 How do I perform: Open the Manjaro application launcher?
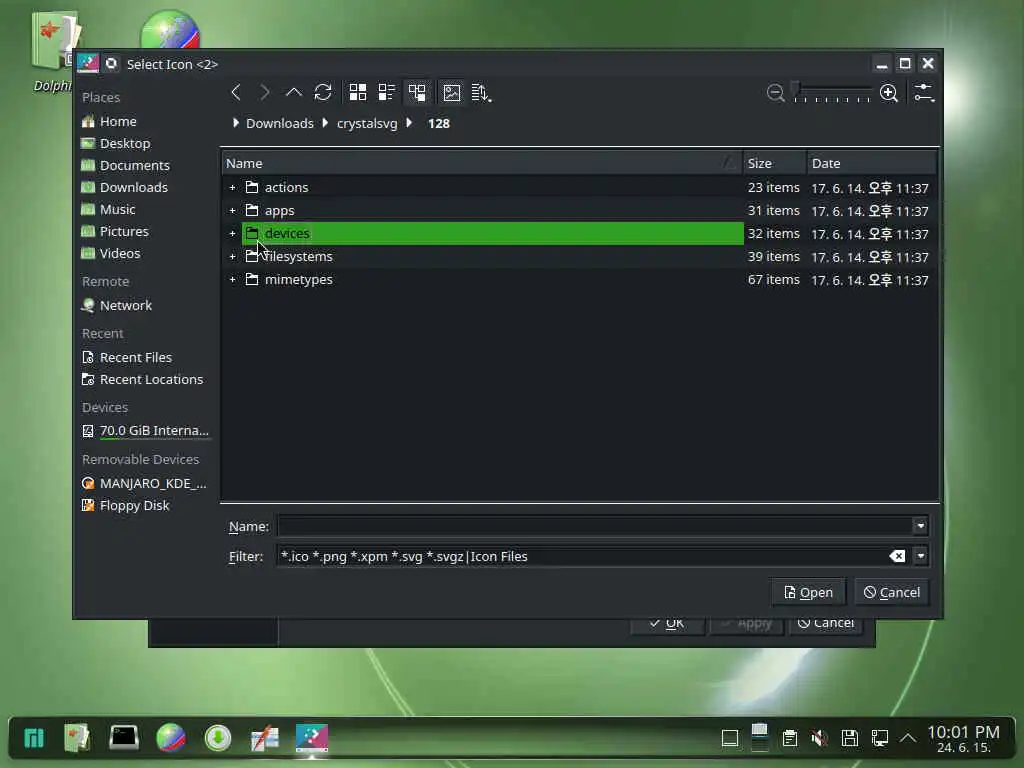click(34, 738)
